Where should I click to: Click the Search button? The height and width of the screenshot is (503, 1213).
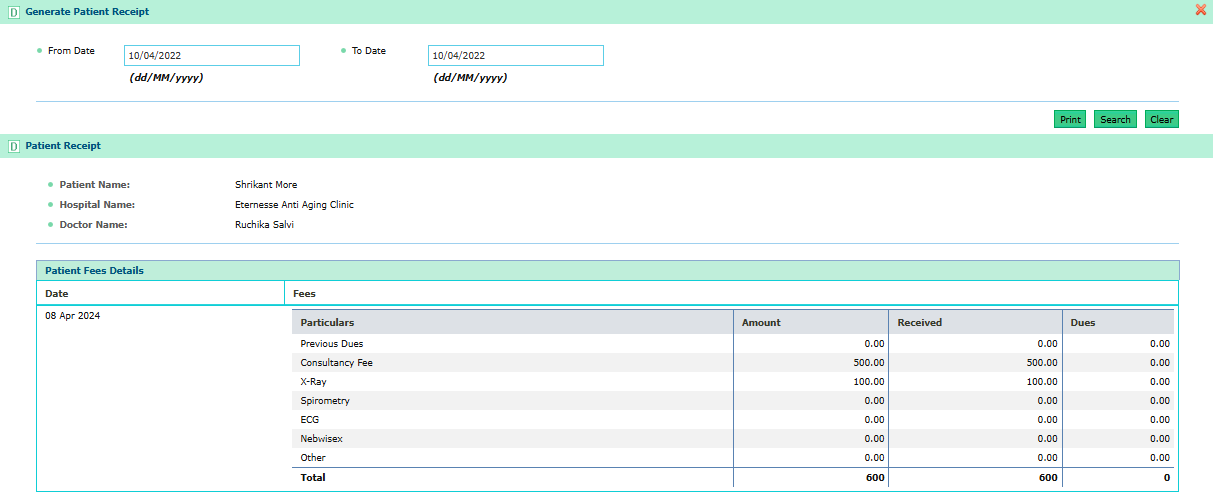(1115, 119)
